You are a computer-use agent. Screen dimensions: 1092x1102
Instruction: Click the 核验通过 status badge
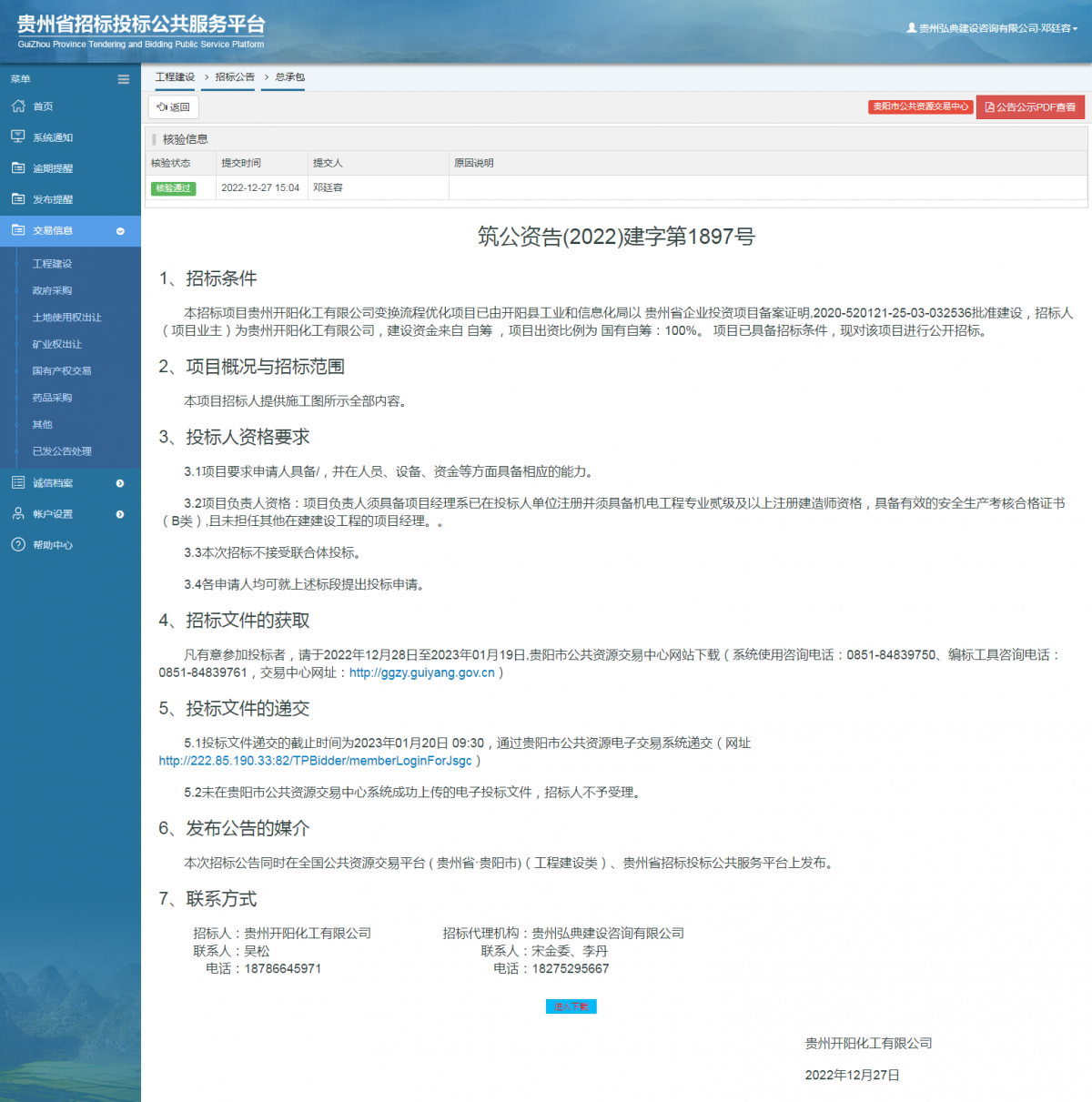(x=173, y=188)
